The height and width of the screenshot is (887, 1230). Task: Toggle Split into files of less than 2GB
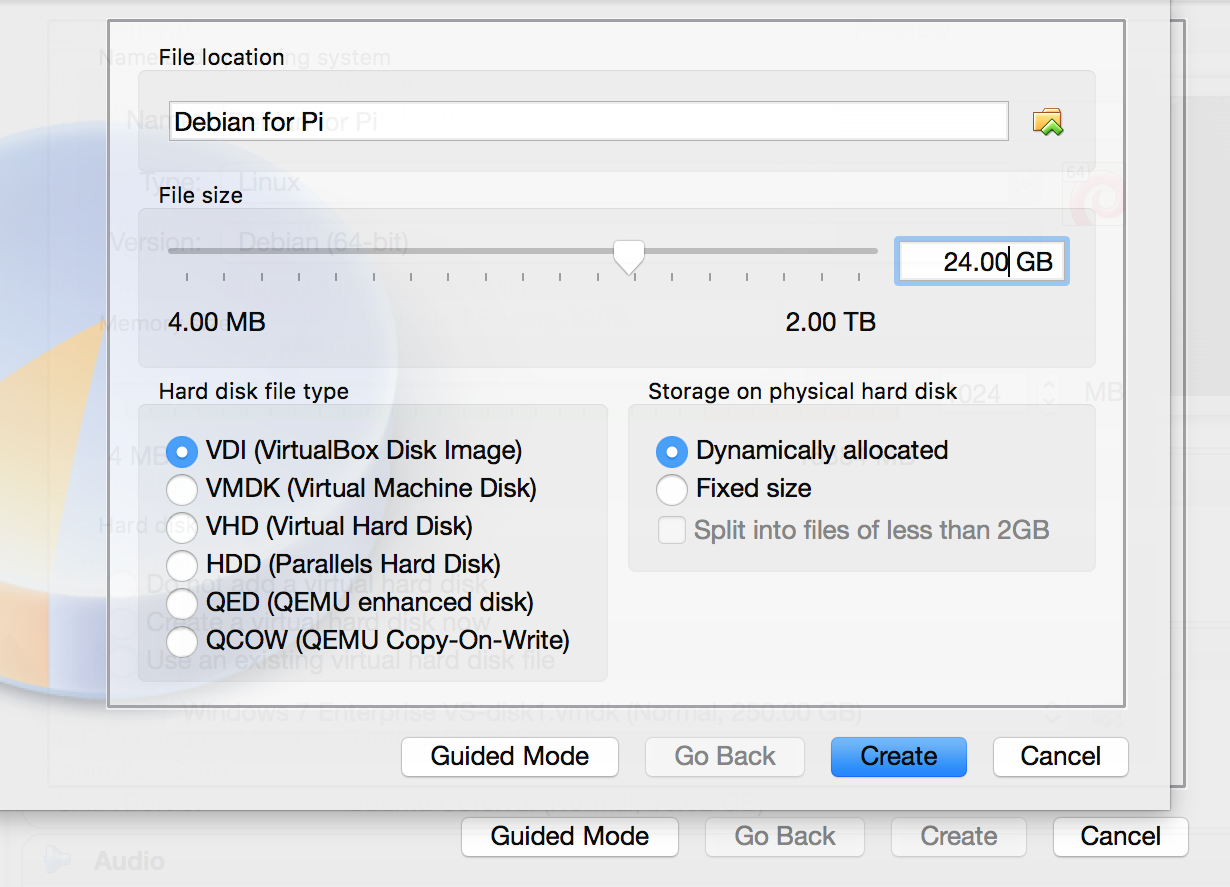[x=671, y=530]
